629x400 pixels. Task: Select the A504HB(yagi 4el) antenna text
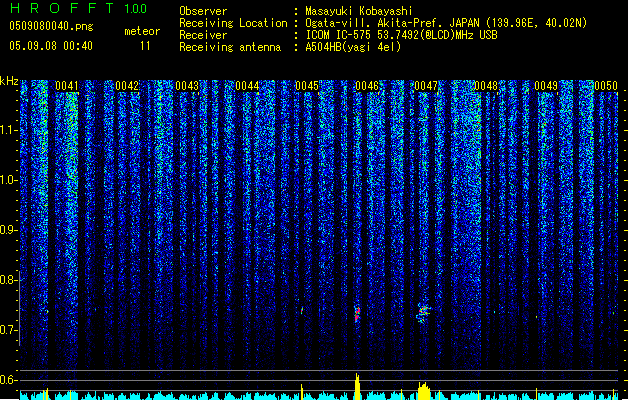click(x=353, y=47)
